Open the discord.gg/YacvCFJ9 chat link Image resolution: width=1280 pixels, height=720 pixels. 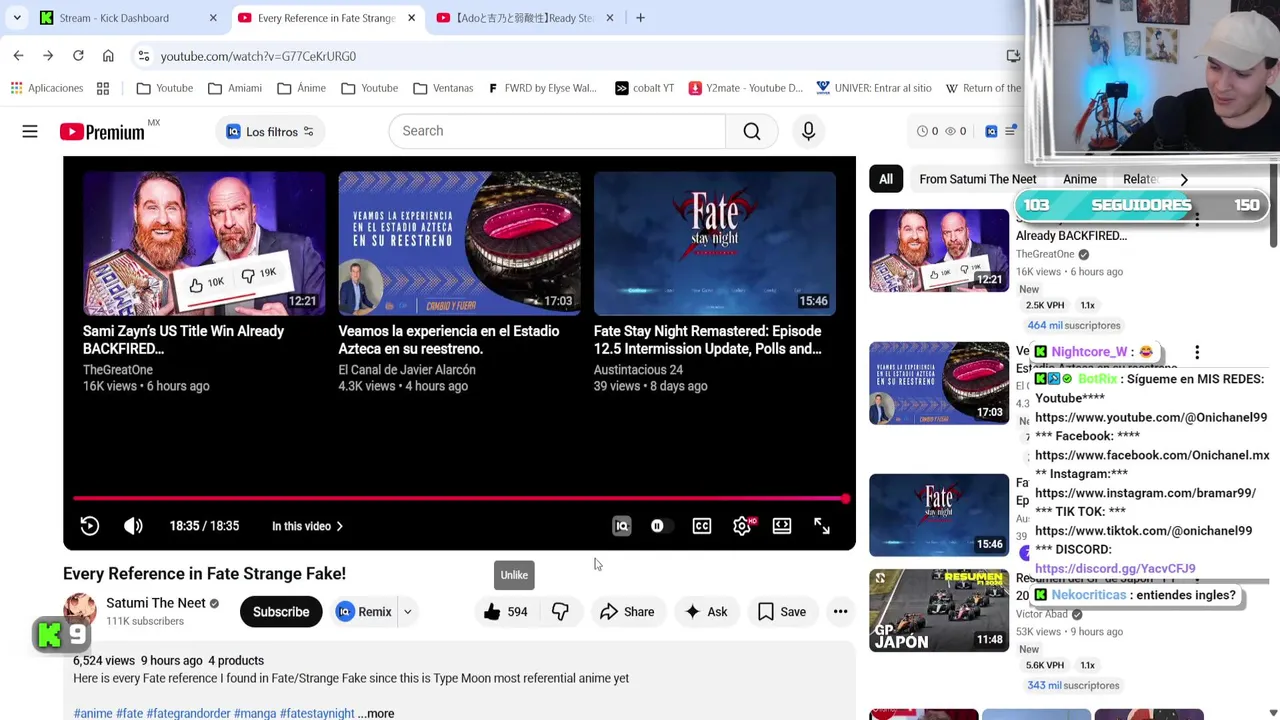pos(1115,568)
